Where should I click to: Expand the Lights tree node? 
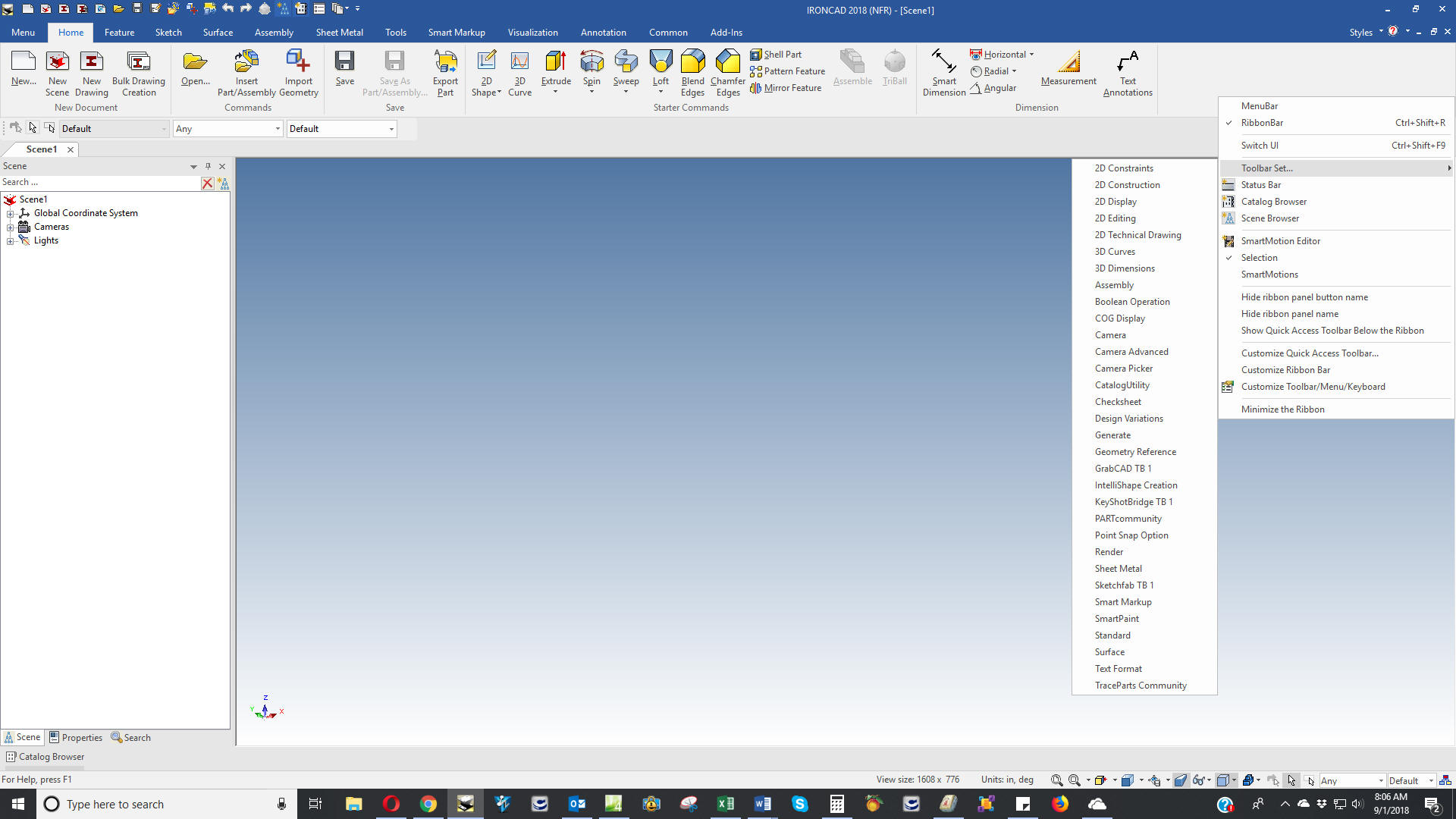click(x=11, y=241)
